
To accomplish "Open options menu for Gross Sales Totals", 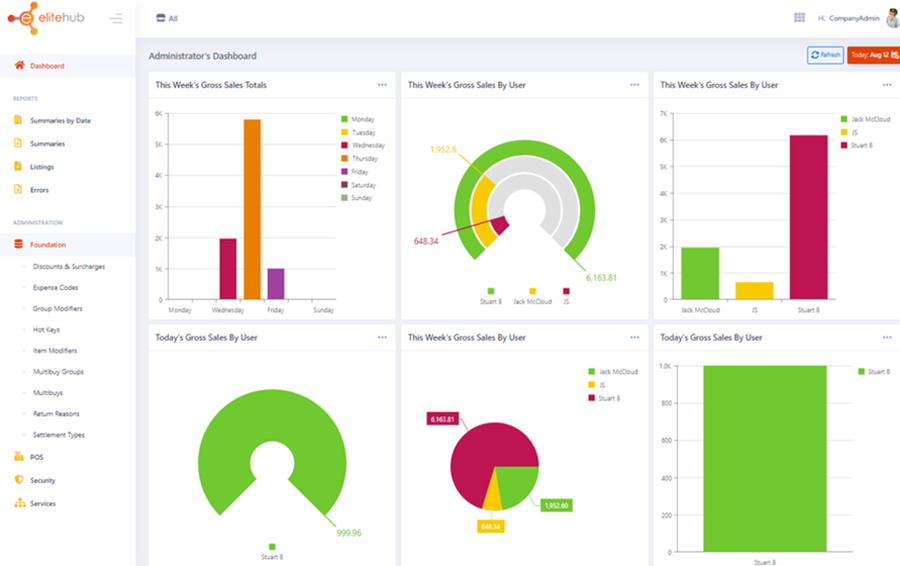I will click(x=382, y=85).
